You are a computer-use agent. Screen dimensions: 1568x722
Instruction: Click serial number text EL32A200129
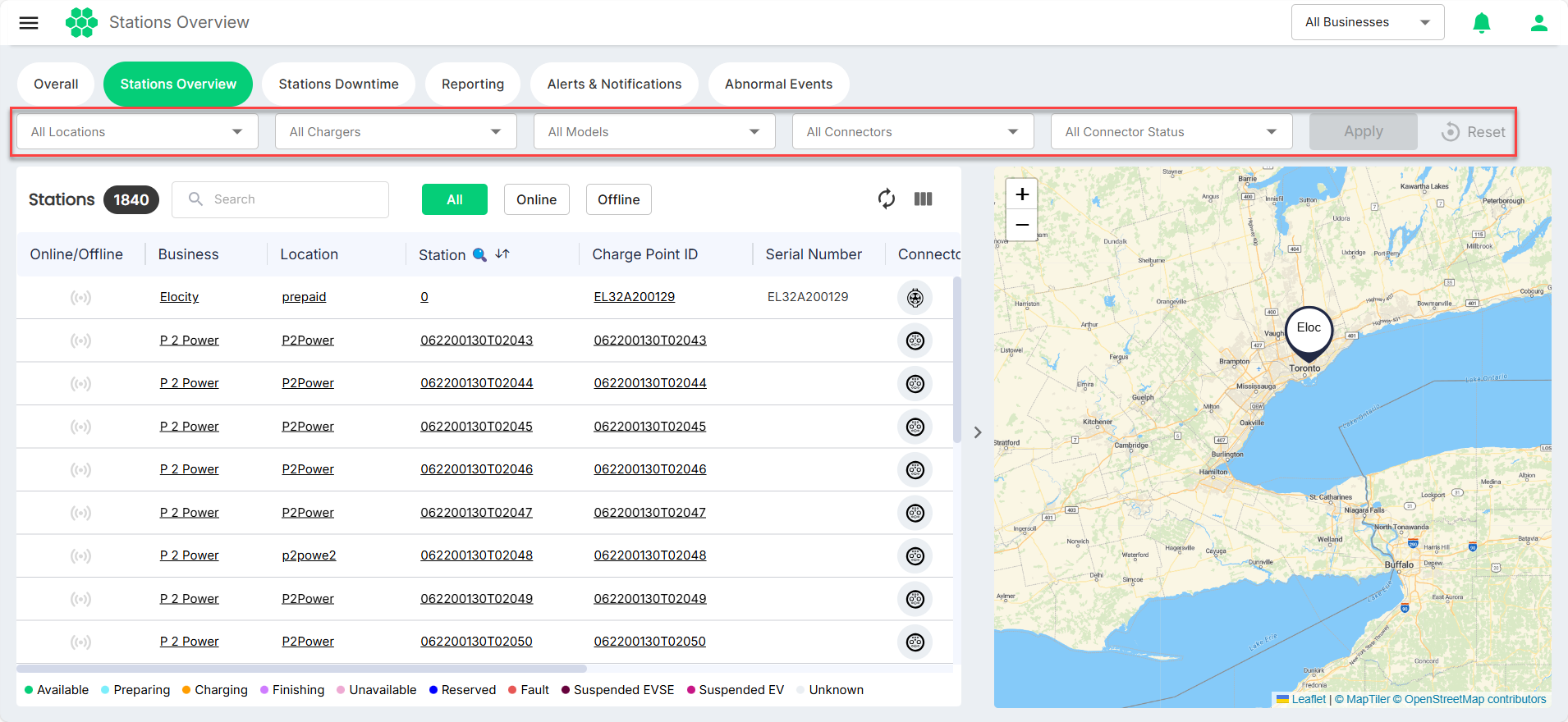pos(808,297)
